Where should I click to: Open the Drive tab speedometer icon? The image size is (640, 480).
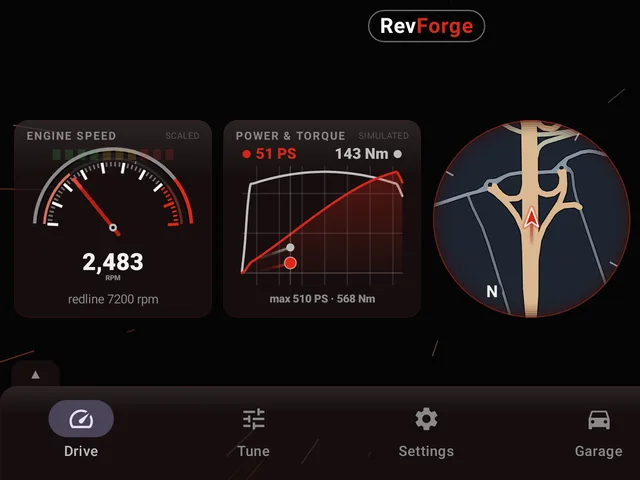(81, 419)
